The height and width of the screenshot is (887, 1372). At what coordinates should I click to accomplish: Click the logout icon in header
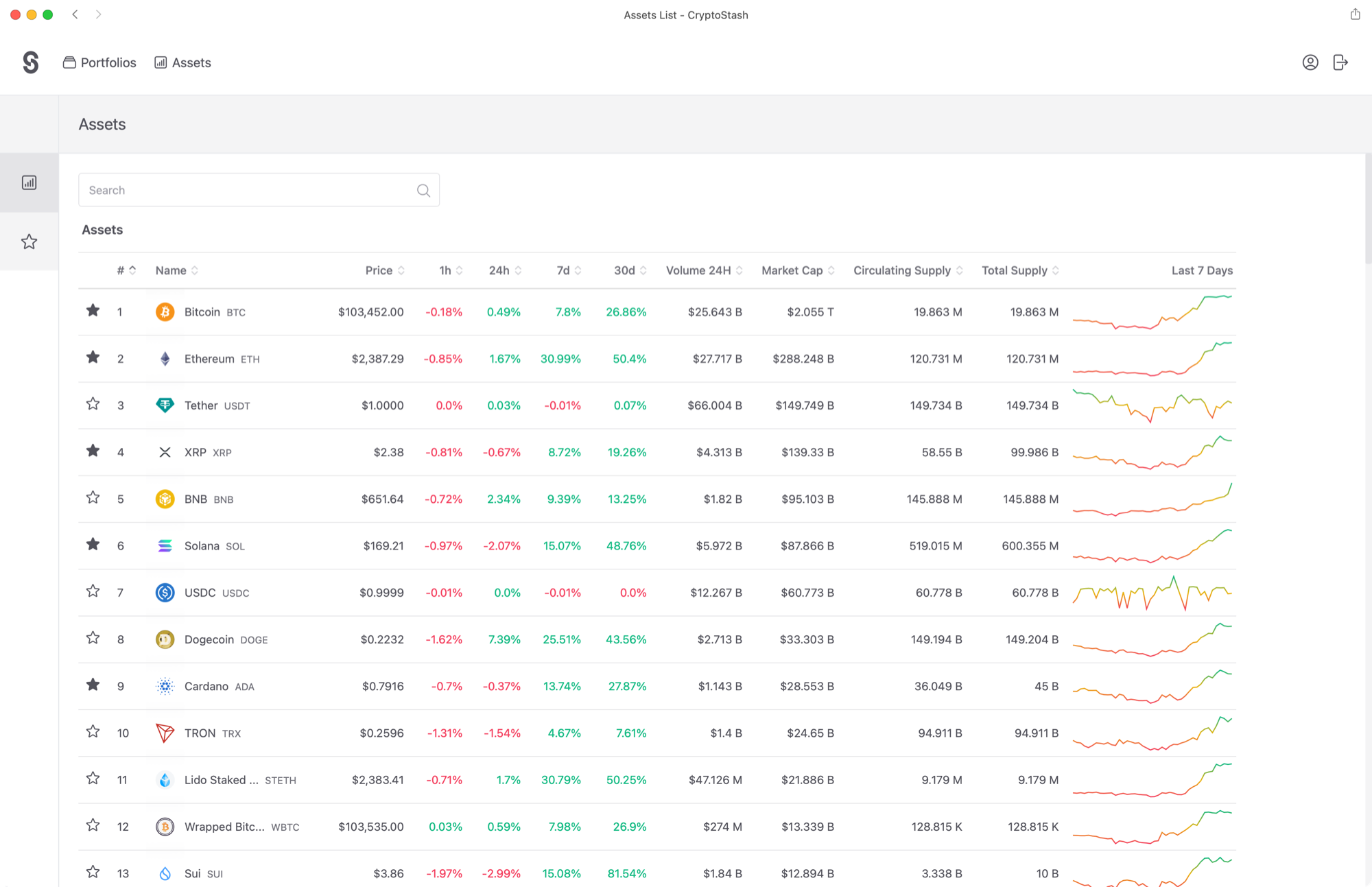(1340, 62)
